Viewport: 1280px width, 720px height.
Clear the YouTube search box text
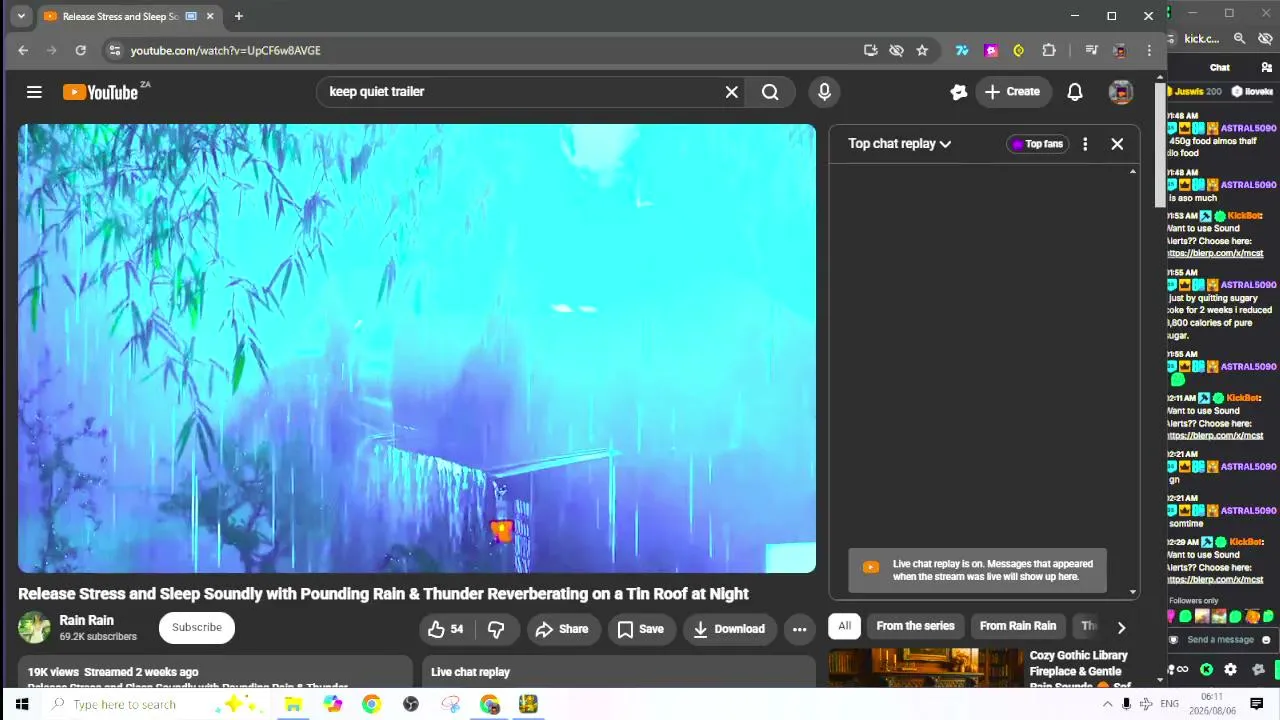point(732,92)
